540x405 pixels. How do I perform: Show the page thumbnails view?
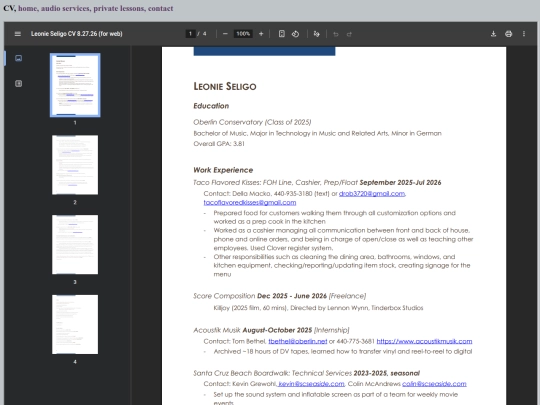(19, 58)
